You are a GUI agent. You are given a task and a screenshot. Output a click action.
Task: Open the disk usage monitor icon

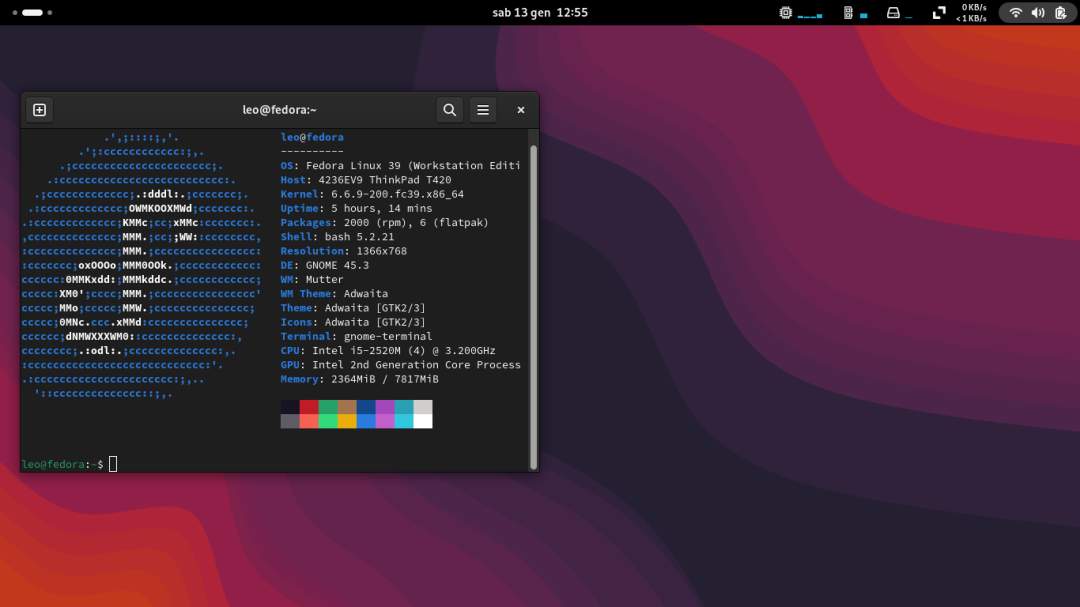(x=893, y=12)
